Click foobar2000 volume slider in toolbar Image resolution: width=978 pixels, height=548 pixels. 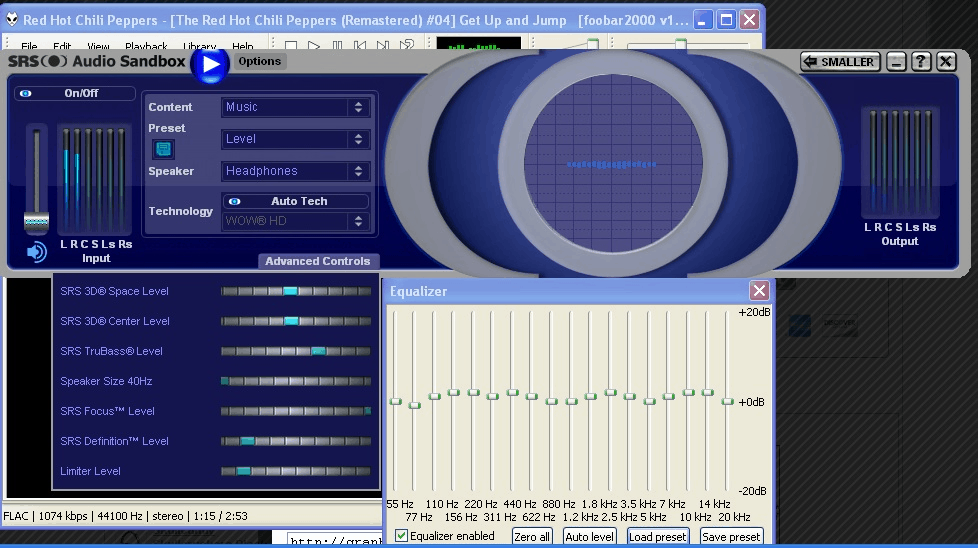tap(581, 44)
